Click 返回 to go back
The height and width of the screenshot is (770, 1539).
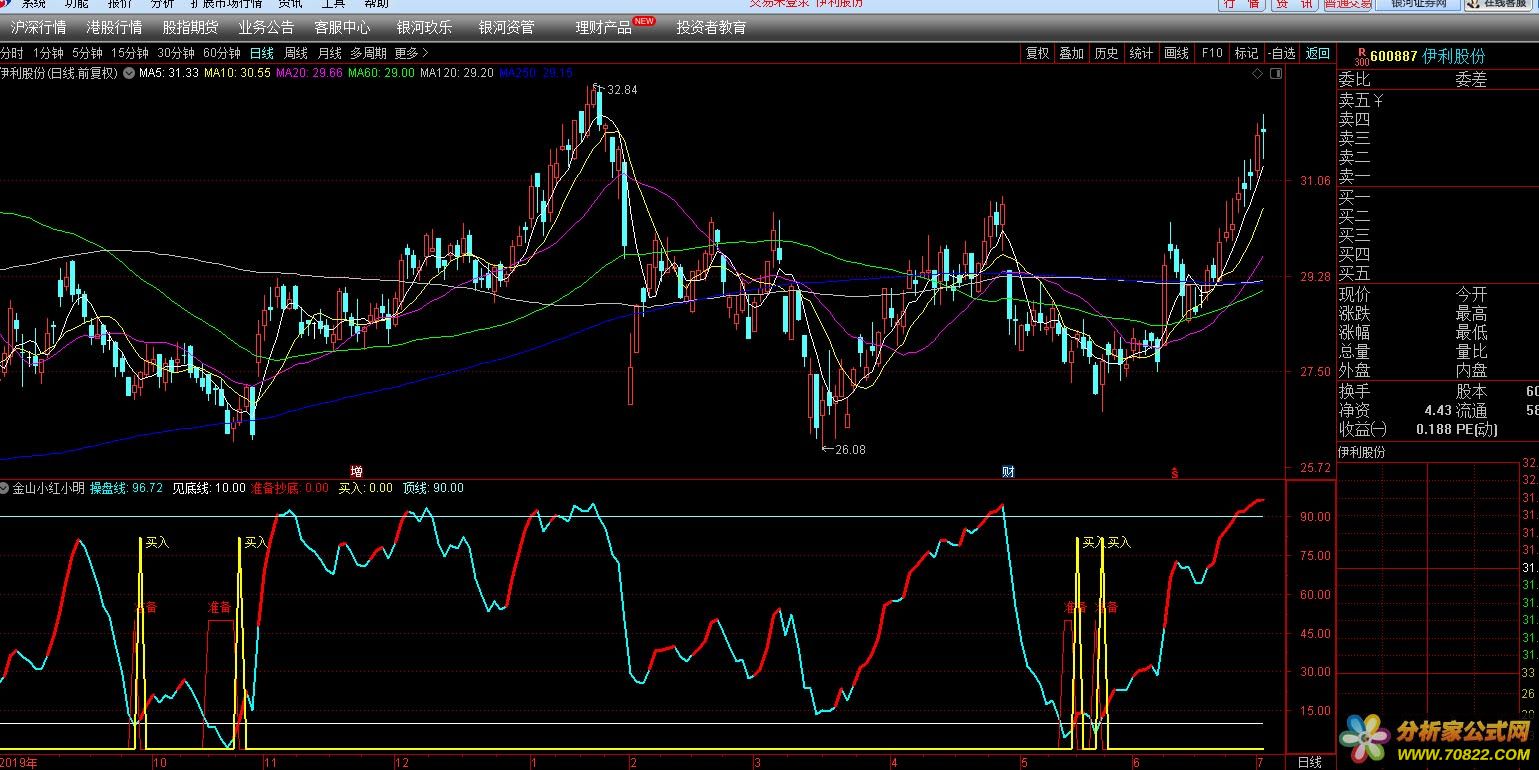click(x=1318, y=53)
